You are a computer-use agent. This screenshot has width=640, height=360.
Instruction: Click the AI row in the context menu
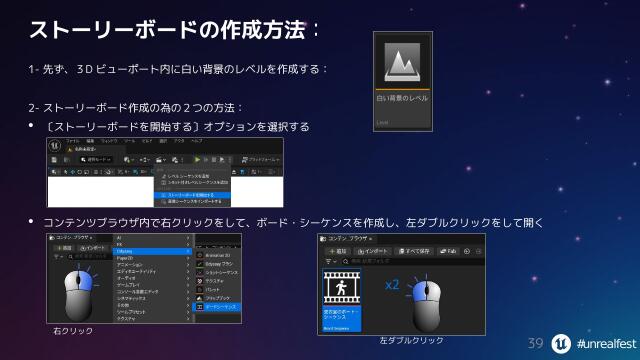(153, 238)
